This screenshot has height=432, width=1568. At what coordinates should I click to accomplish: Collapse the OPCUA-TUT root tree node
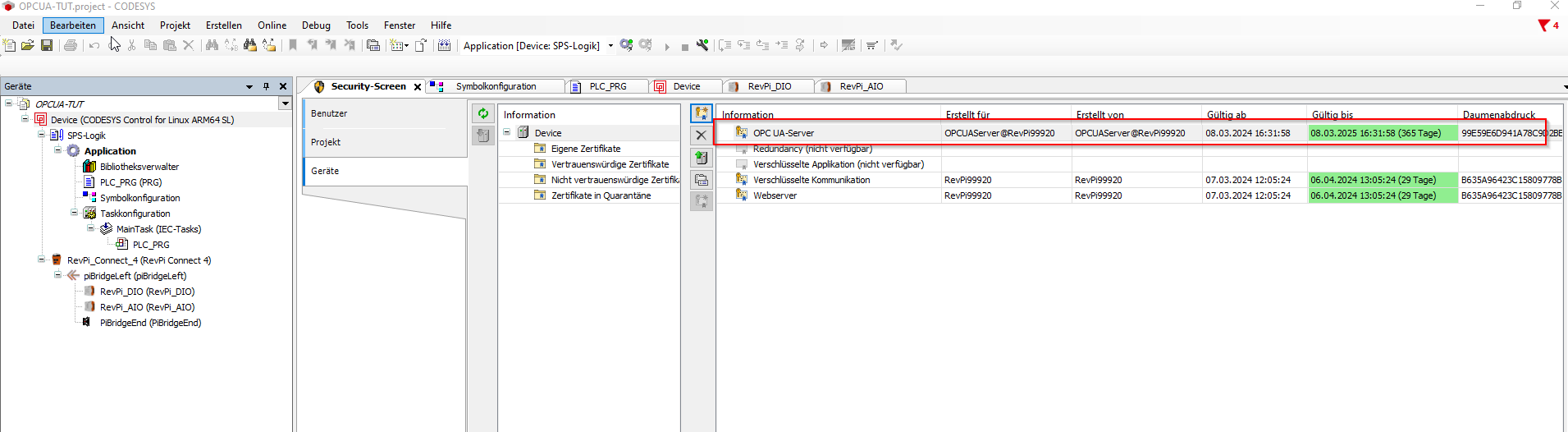(9, 103)
